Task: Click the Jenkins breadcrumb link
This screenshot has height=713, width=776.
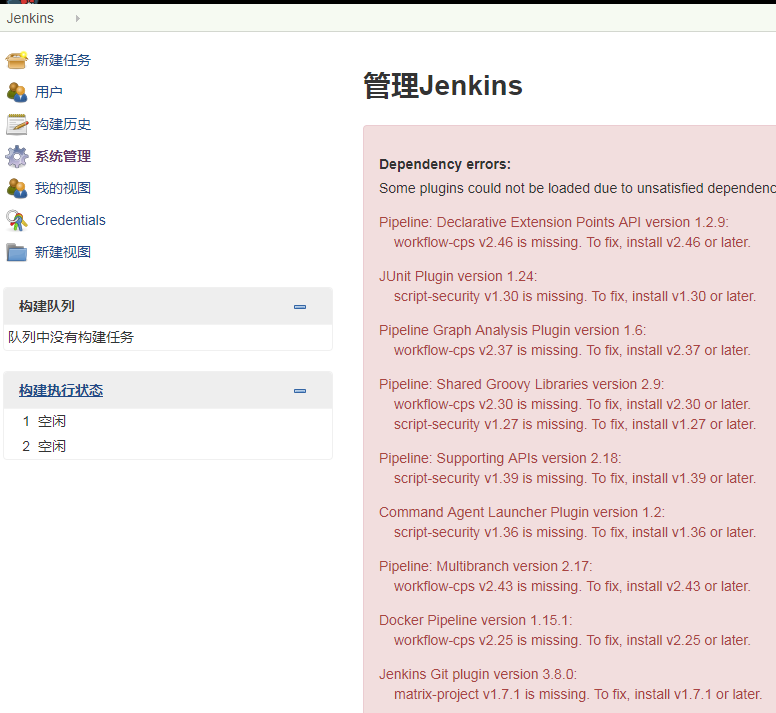Action: pos(30,18)
